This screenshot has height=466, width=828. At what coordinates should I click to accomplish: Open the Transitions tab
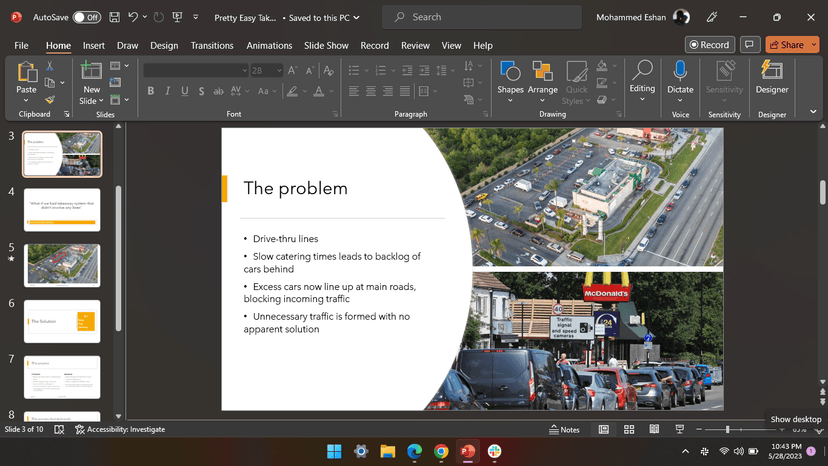(212, 45)
